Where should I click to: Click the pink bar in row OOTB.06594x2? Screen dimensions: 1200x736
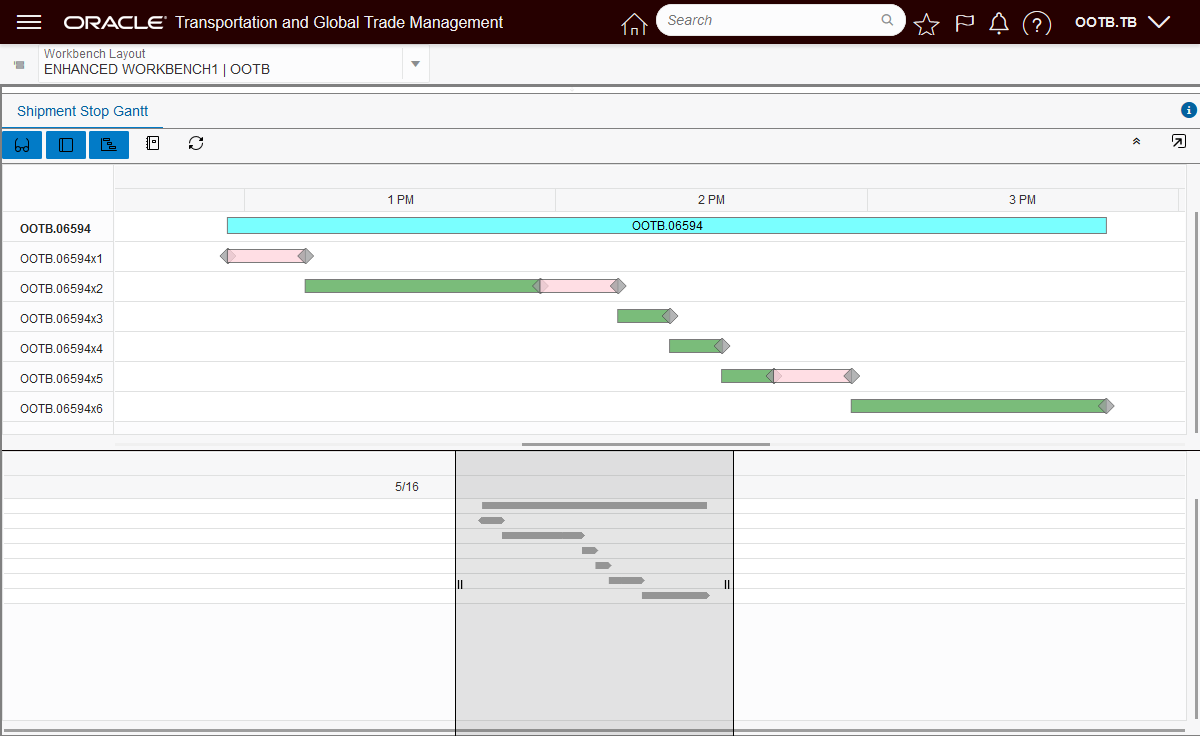click(x=579, y=286)
